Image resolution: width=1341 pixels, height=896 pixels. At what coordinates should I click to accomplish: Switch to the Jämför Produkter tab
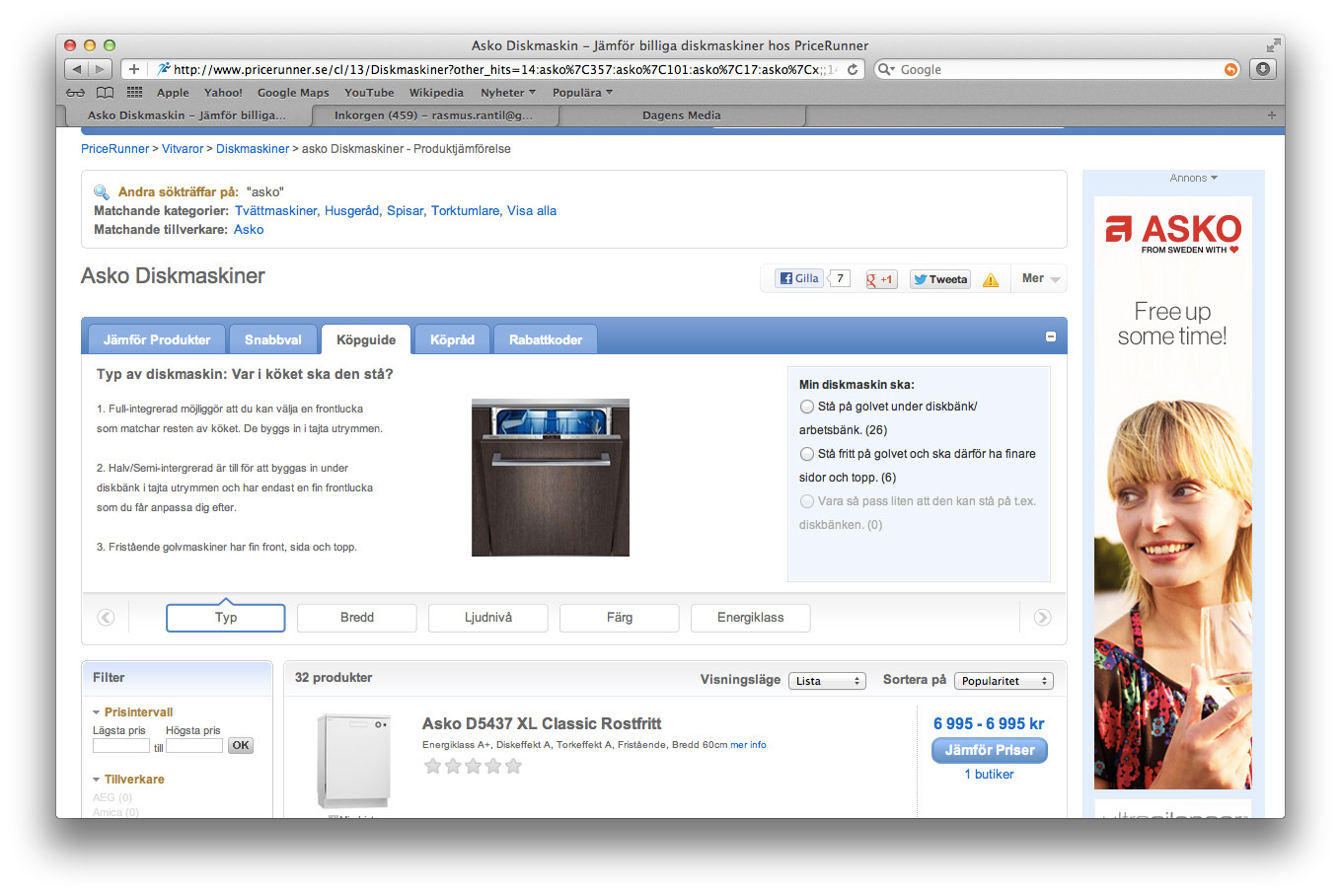157,339
